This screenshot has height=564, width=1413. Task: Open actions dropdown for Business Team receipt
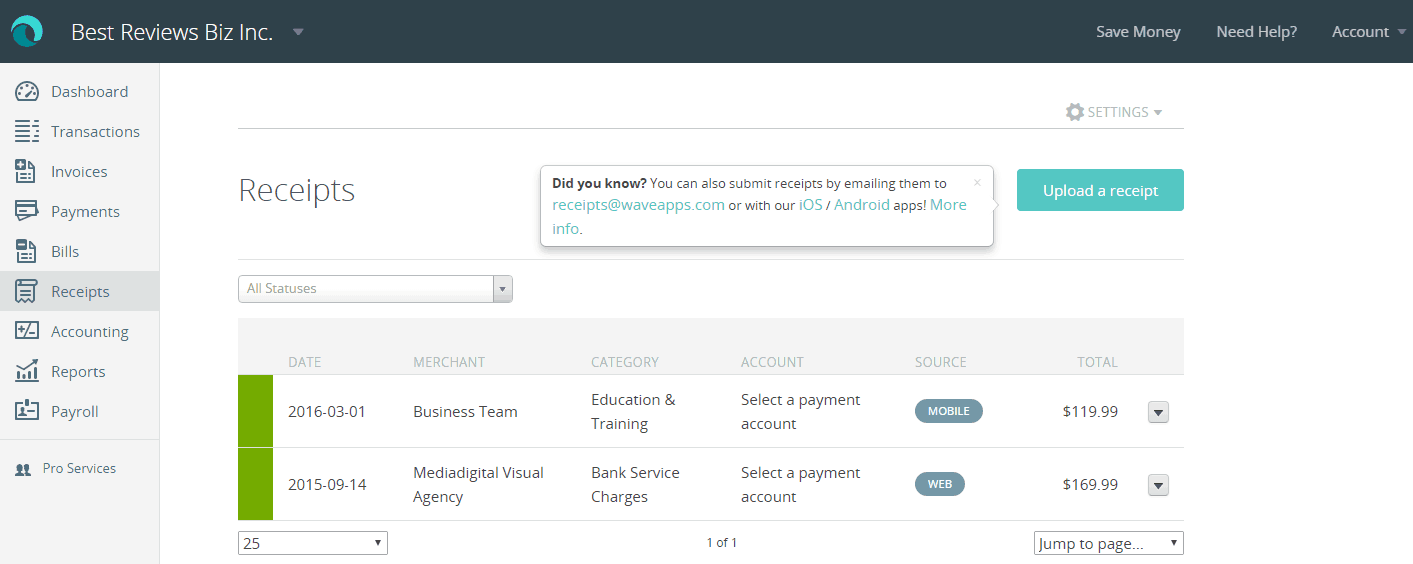pyautogui.click(x=1158, y=412)
